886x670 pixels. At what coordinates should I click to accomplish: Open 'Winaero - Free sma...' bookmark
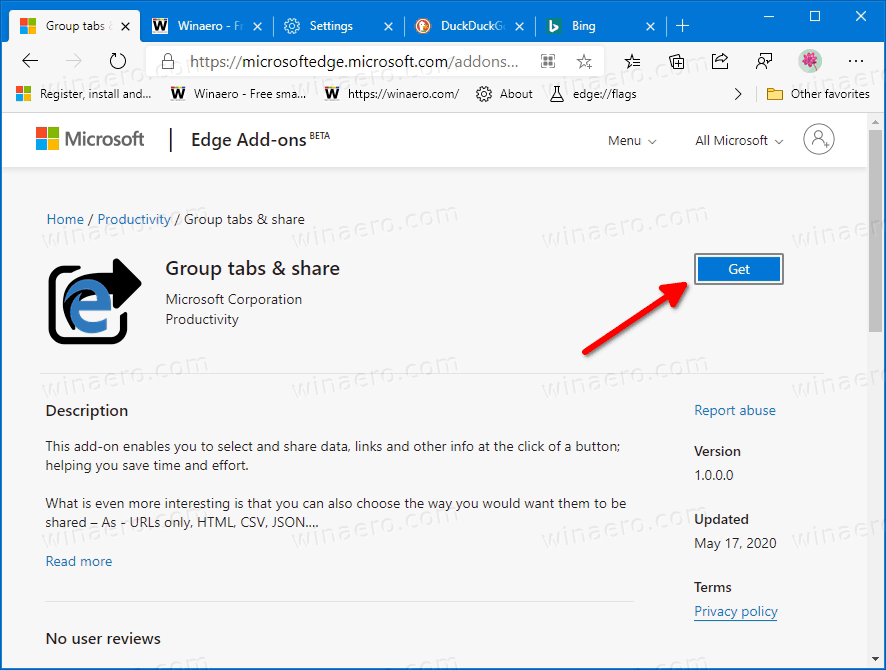[238, 94]
